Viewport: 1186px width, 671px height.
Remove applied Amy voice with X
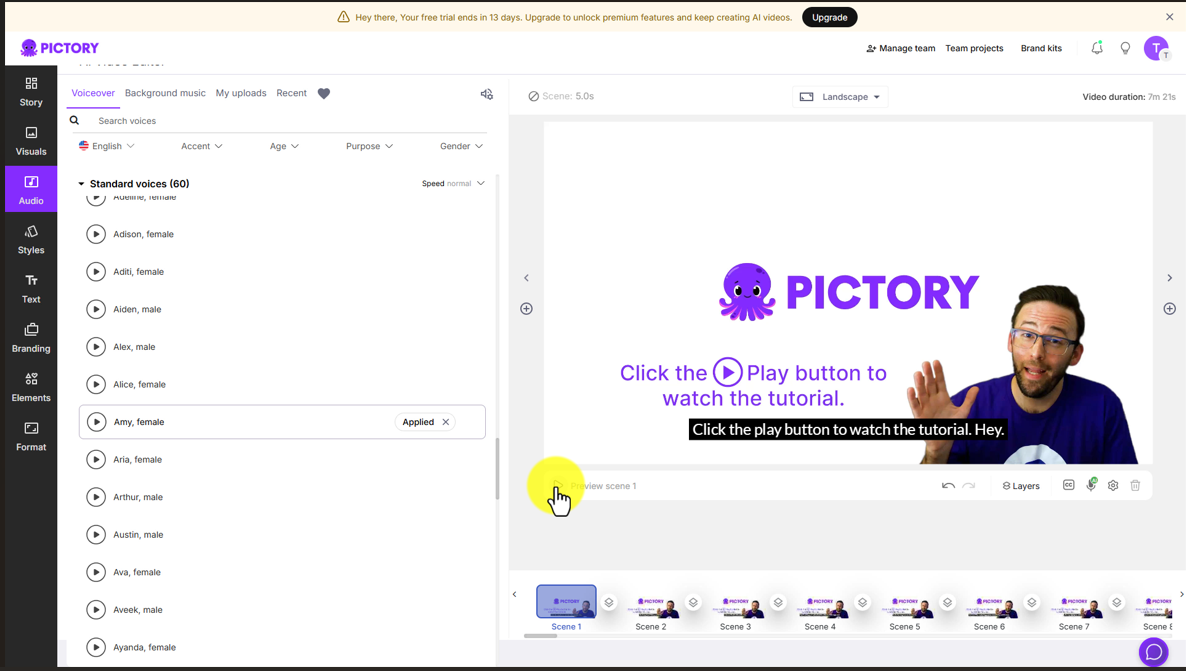(x=446, y=422)
